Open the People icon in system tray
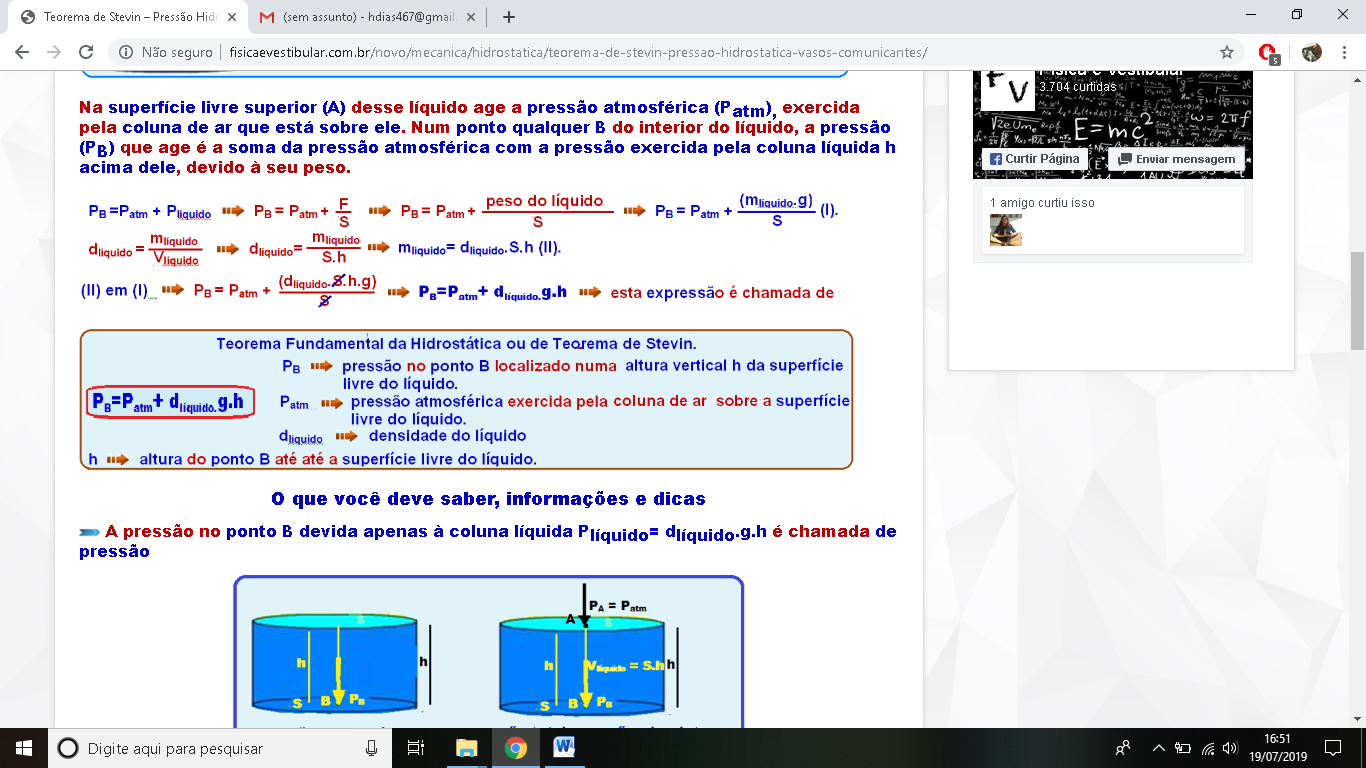The height and width of the screenshot is (768, 1366). coord(1123,748)
